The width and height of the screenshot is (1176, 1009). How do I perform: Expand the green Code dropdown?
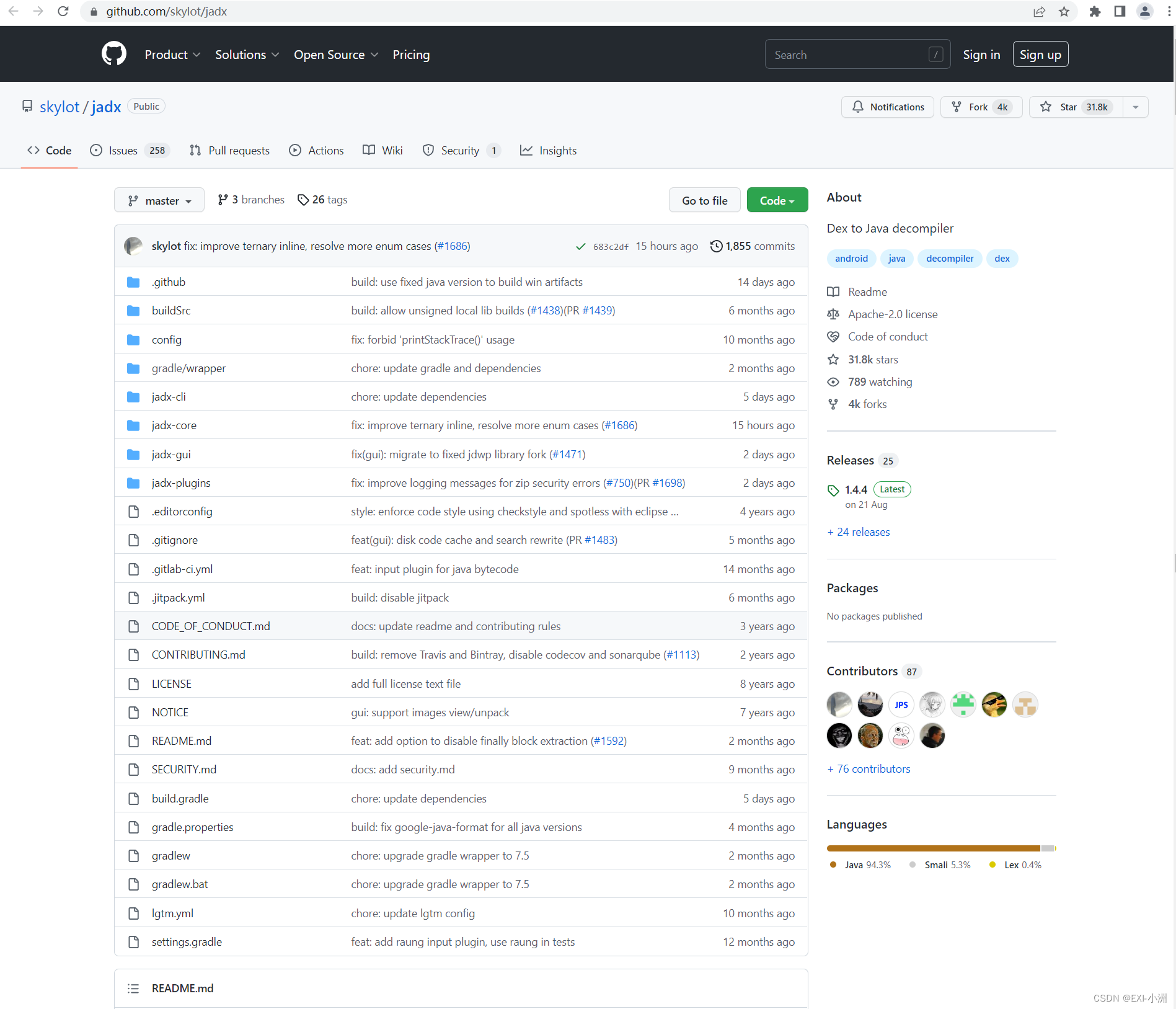tap(777, 200)
